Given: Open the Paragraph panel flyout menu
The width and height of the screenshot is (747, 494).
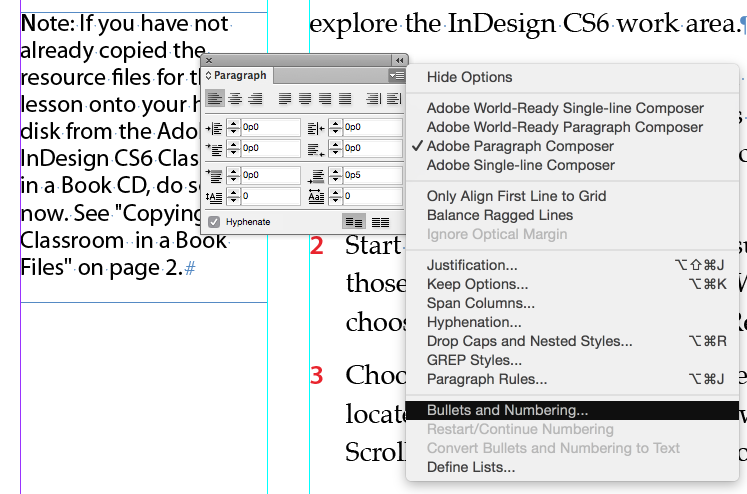Looking at the screenshot, I should click(396, 75).
